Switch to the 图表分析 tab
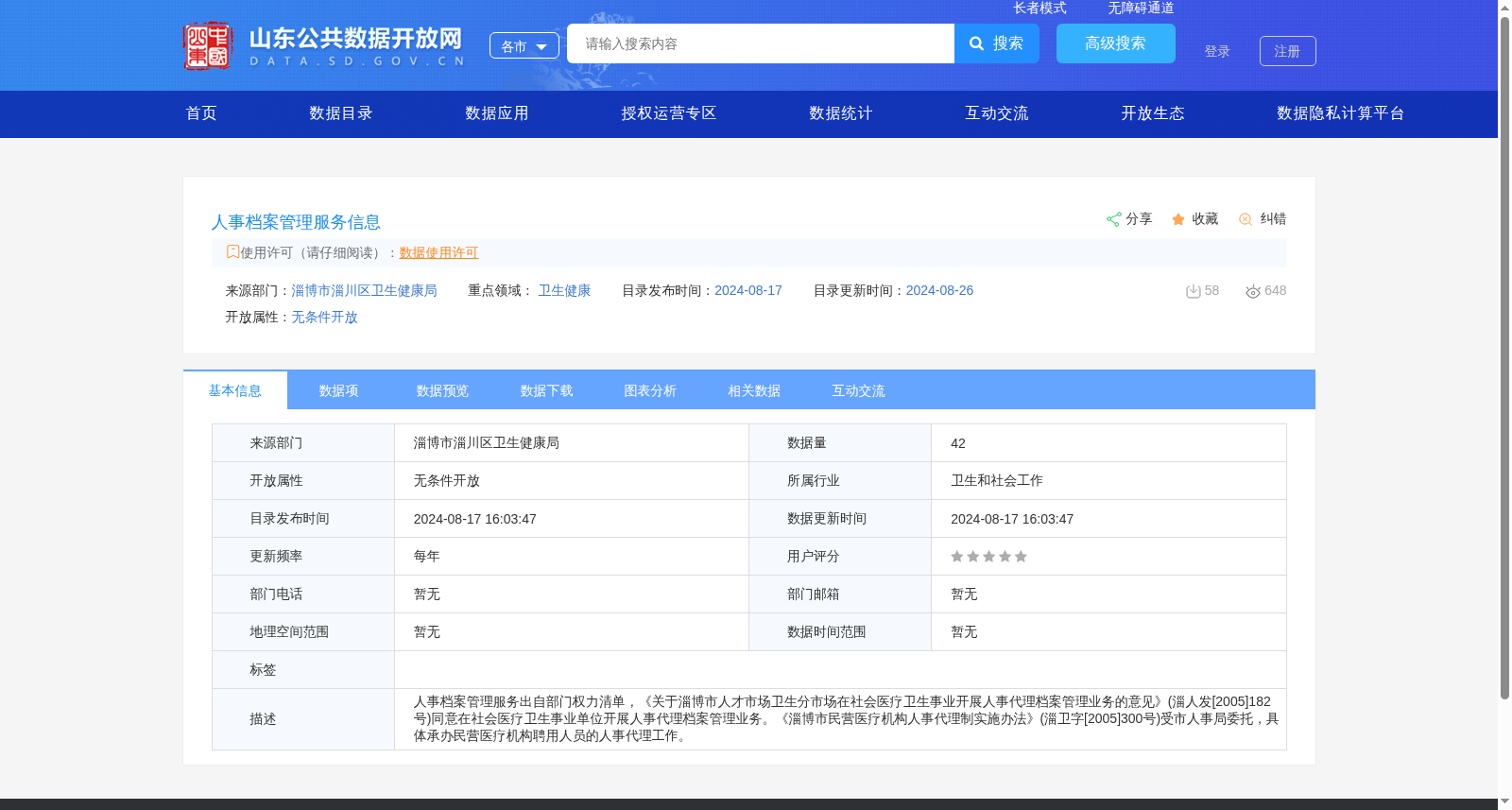Viewport: 1512px width, 810px height. [x=651, y=390]
